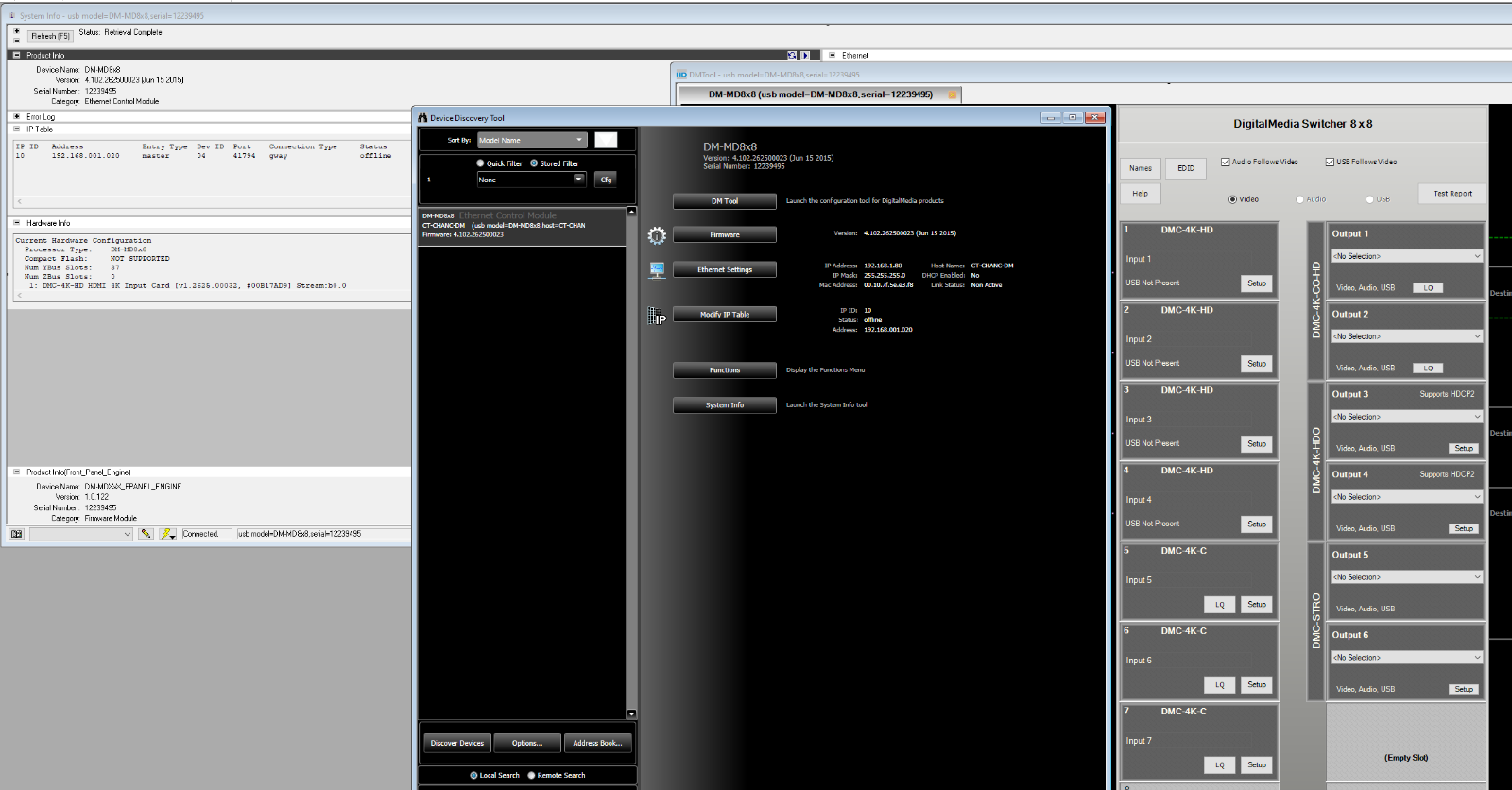Click the scroll down arrow in device list
Screen dimensions: 1512x790
[x=631, y=713]
